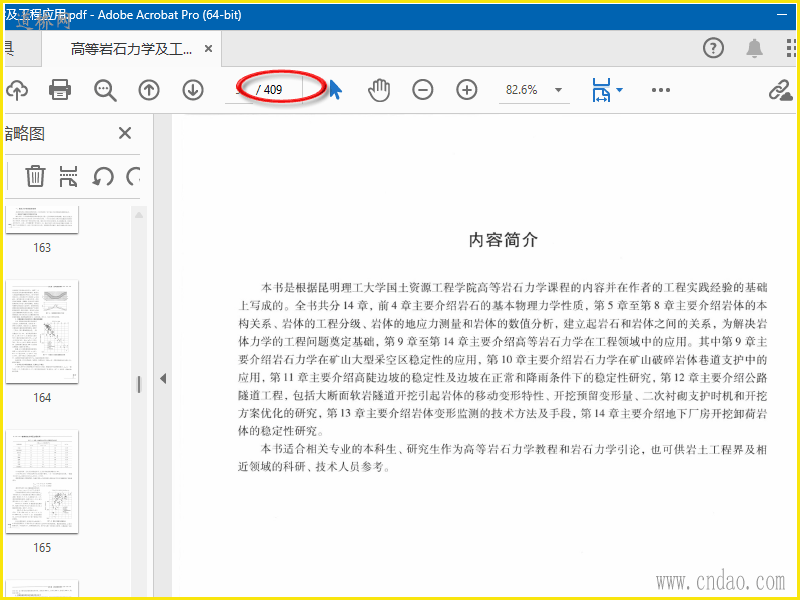This screenshot has width=800, height=600.
Task: Click the thumbnail panel scroll up arrow
Action: pos(139,215)
